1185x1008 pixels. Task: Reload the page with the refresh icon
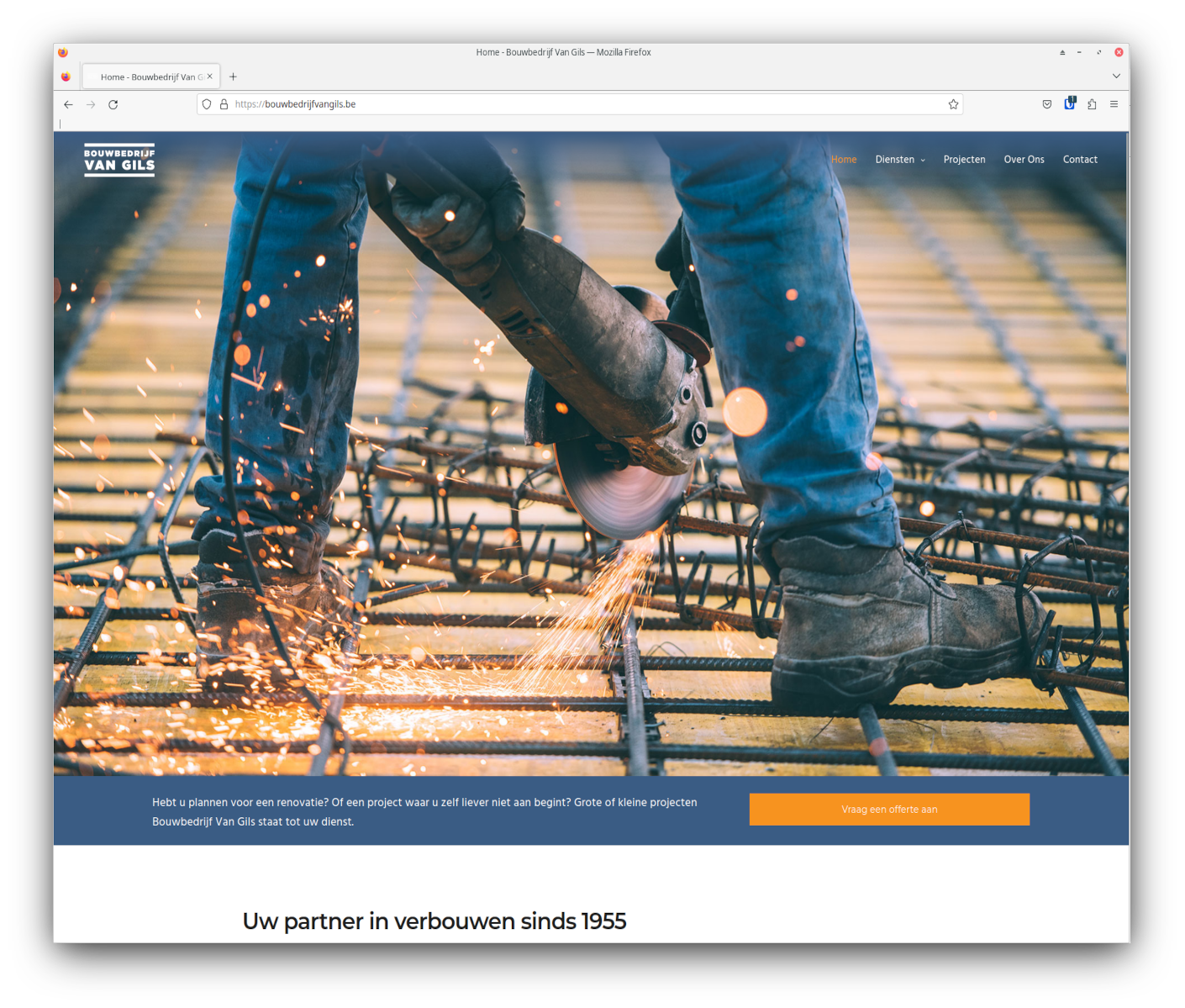coord(113,104)
